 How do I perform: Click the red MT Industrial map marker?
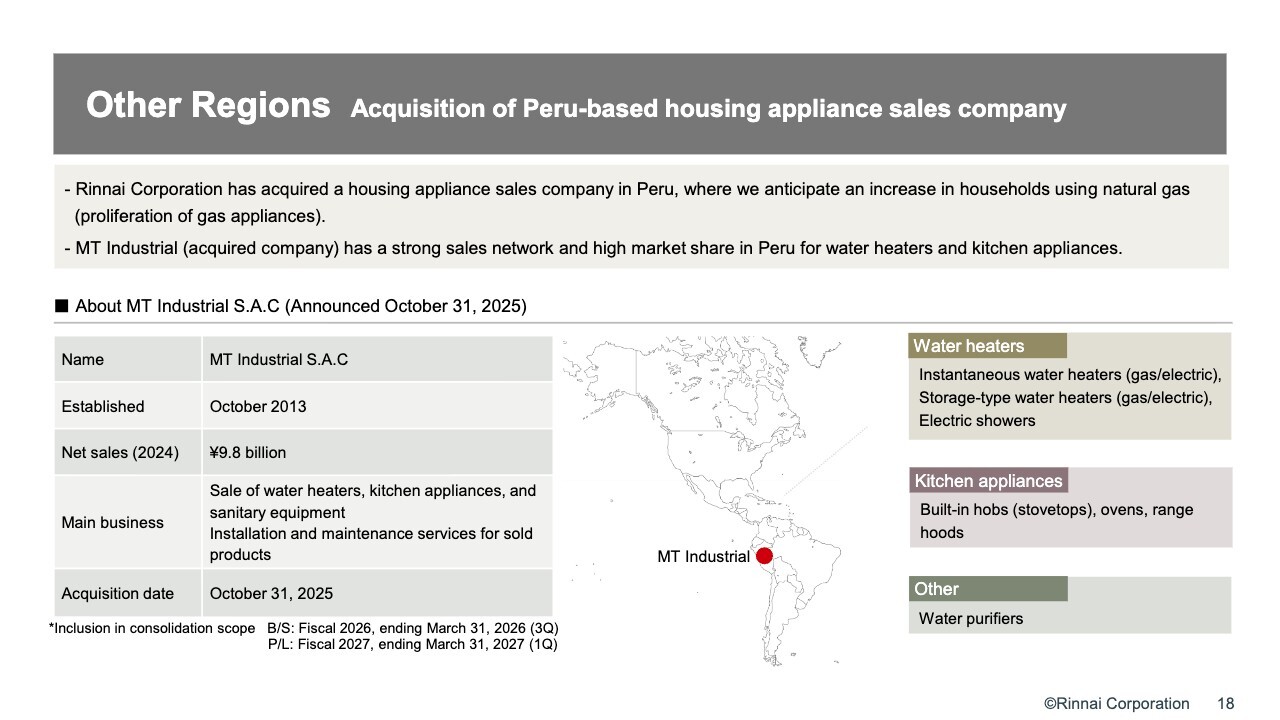[x=764, y=556]
